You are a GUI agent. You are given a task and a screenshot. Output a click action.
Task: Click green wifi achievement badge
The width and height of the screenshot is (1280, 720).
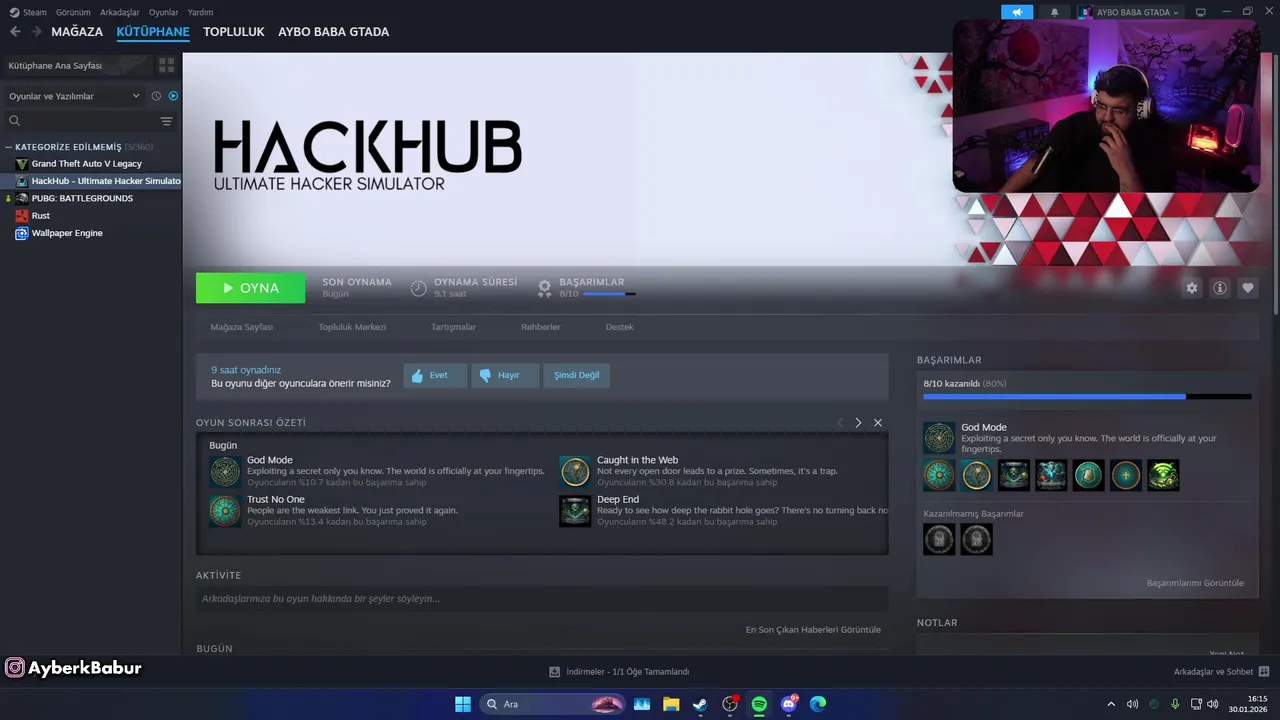(x=1163, y=475)
